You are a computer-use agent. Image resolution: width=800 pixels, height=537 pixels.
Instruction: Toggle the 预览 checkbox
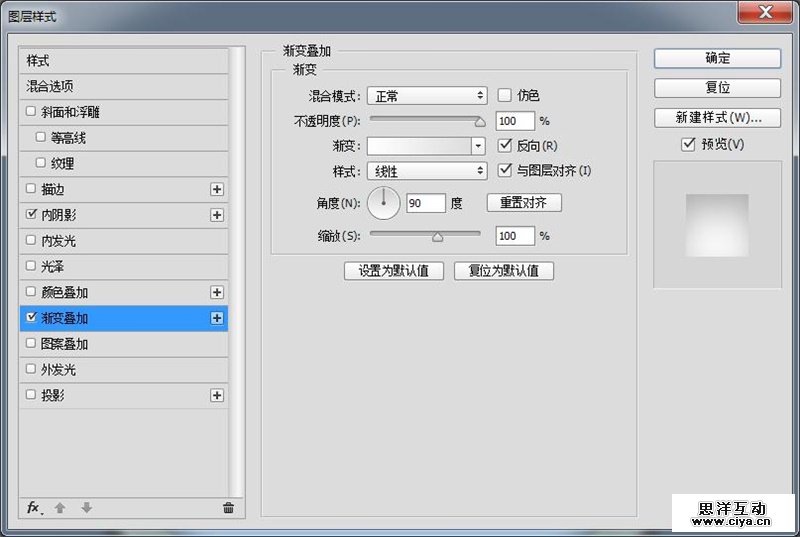click(x=687, y=144)
